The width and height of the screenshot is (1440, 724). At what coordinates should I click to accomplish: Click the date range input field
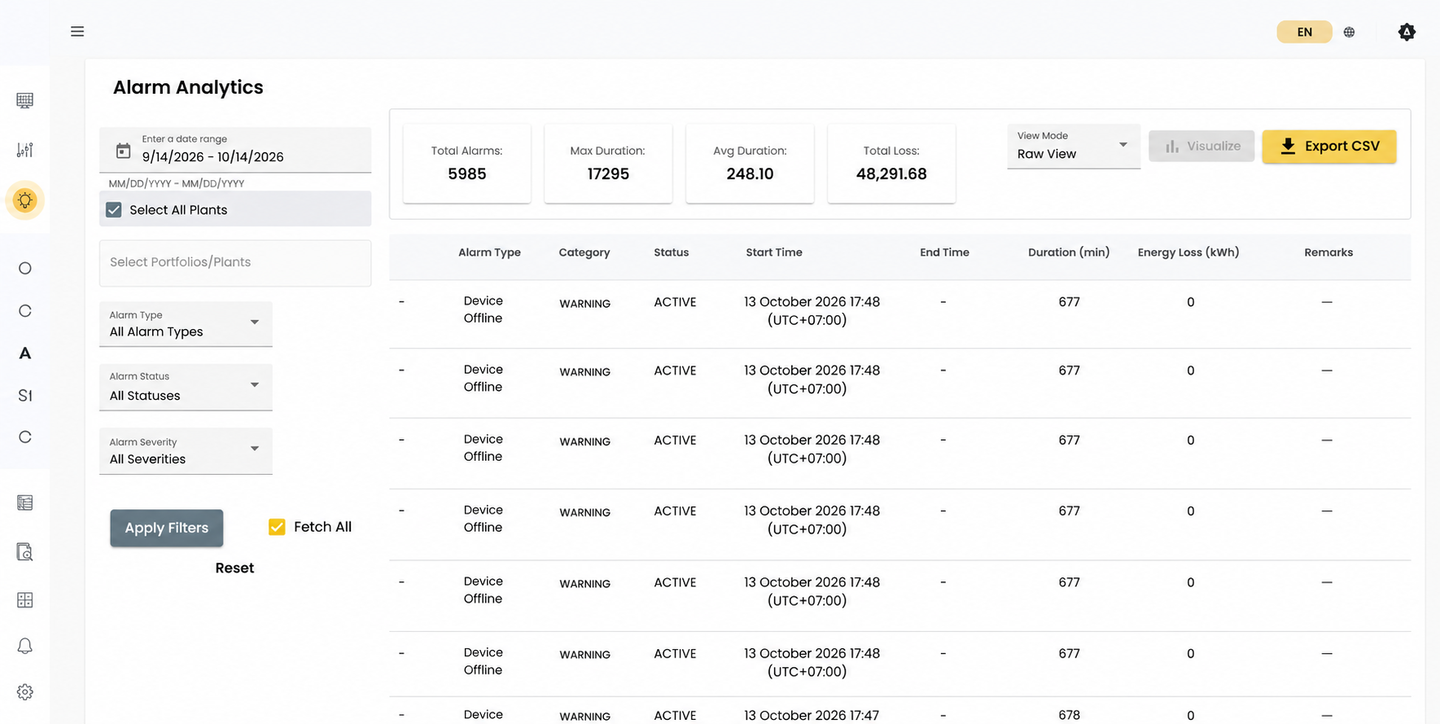pyautogui.click(x=235, y=150)
